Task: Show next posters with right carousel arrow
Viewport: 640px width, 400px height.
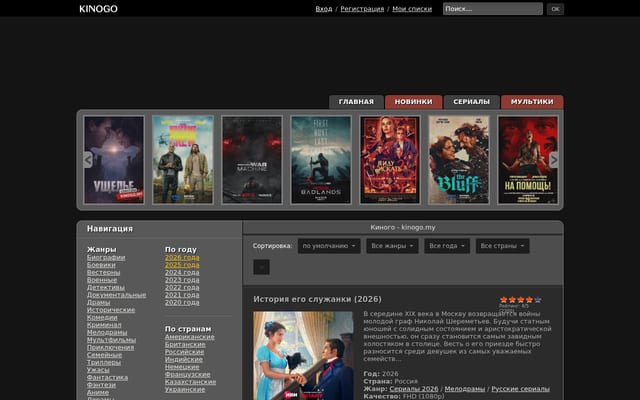Action: [553, 160]
